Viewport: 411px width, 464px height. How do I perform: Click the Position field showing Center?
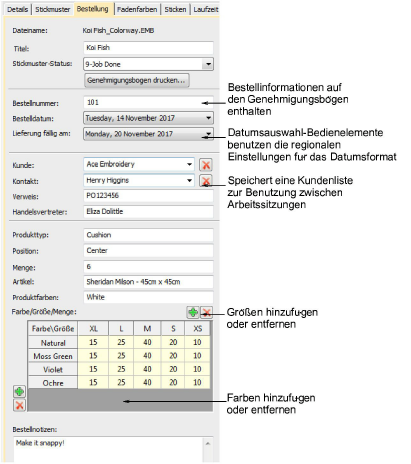tap(148, 251)
